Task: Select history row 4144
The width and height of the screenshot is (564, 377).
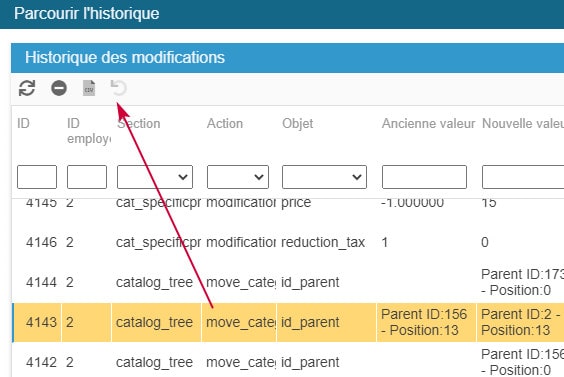Action: [288, 282]
